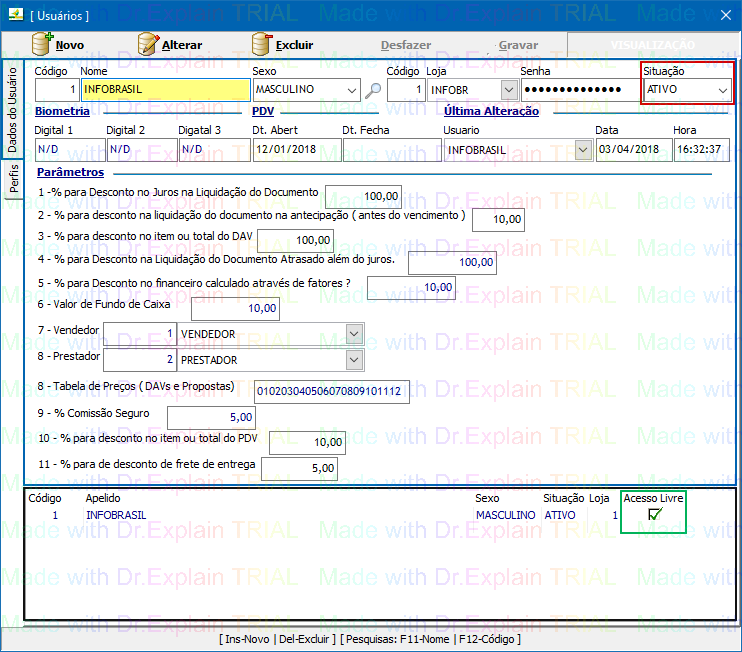Viewport: 742px width, 652px height.
Task: Click the Senha password field
Action: [x=578, y=90]
